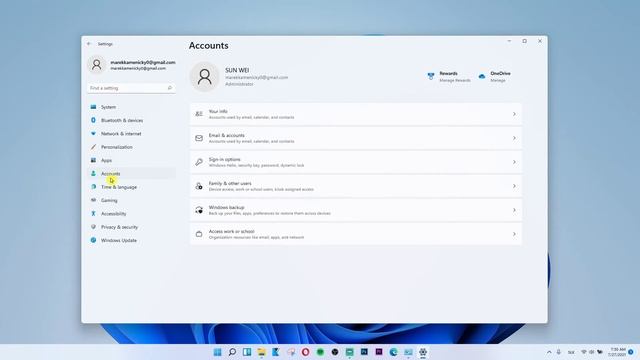Image resolution: width=640 pixels, height=360 pixels.
Task: Open the Your info page
Action: (356, 114)
